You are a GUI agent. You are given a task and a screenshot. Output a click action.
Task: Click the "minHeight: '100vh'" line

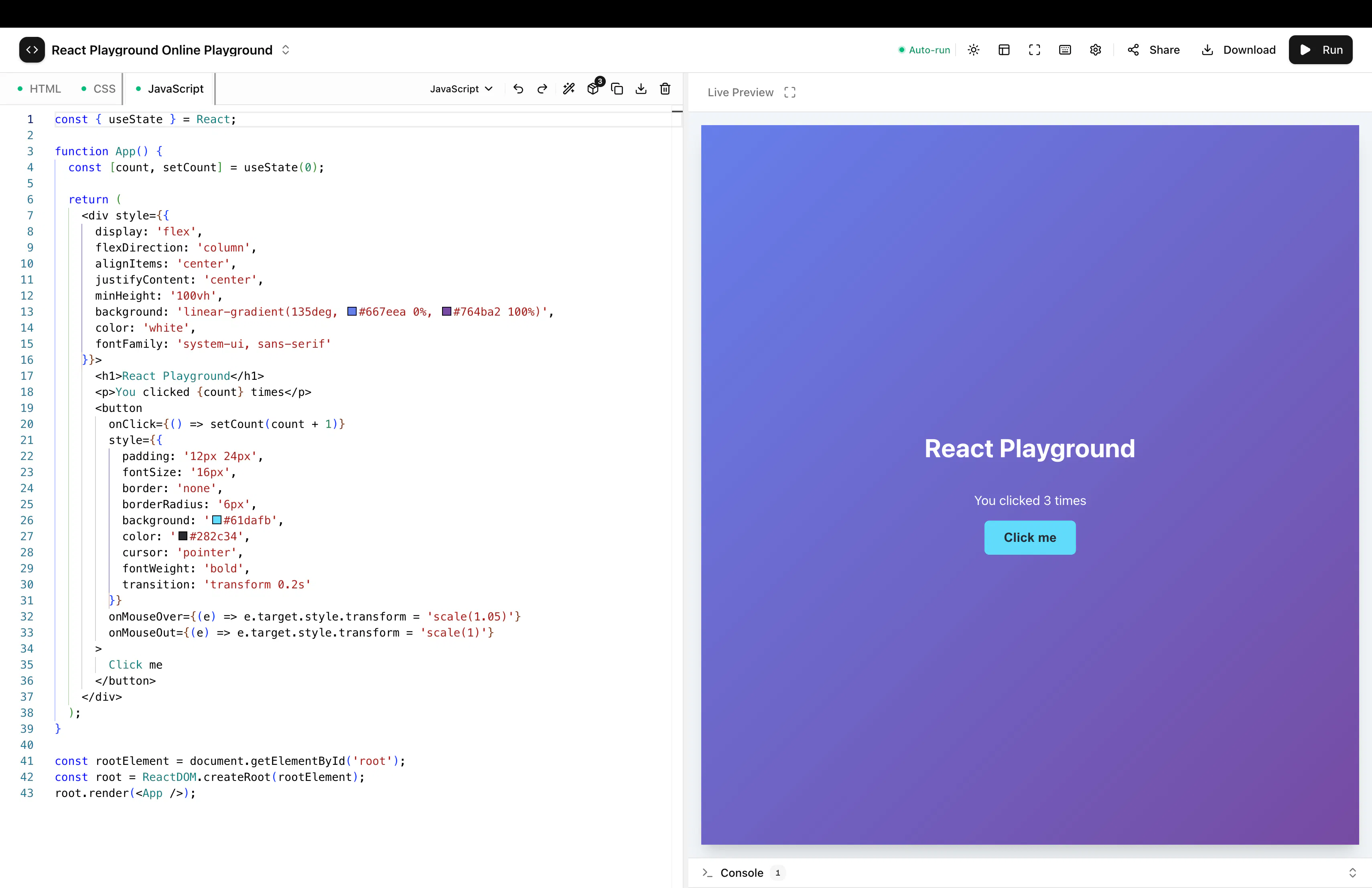pyautogui.click(x=158, y=296)
